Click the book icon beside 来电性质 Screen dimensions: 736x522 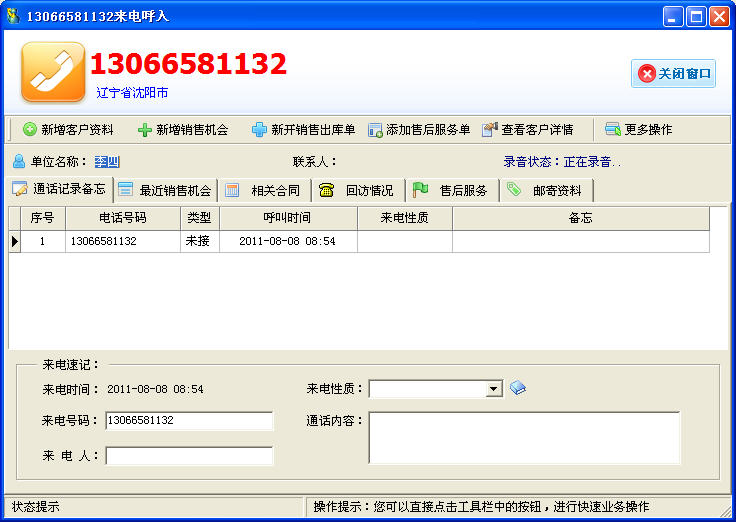click(x=517, y=388)
